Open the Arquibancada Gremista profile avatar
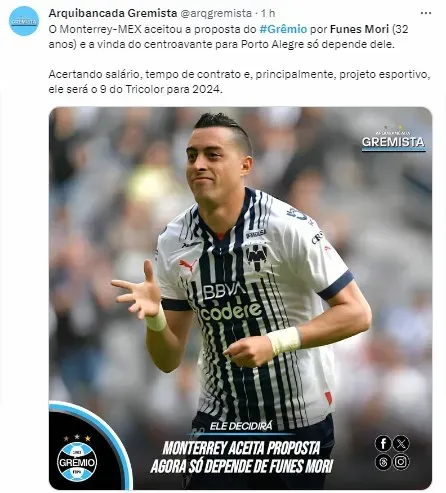 [x=24, y=21]
